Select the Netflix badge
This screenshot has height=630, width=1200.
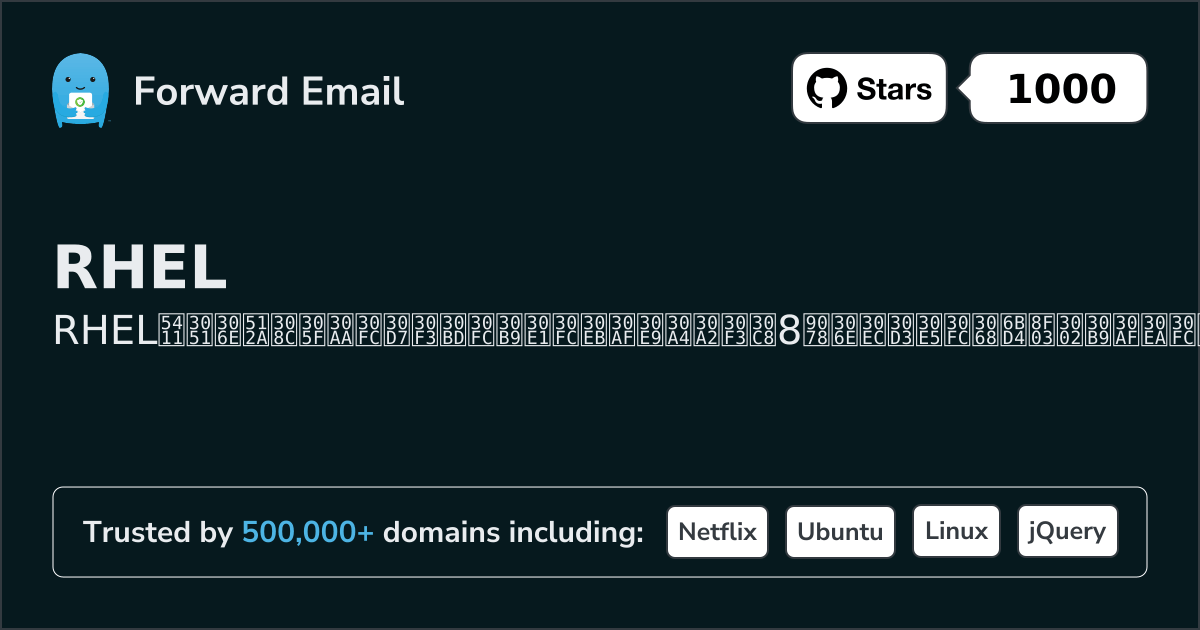coord(717,531)
